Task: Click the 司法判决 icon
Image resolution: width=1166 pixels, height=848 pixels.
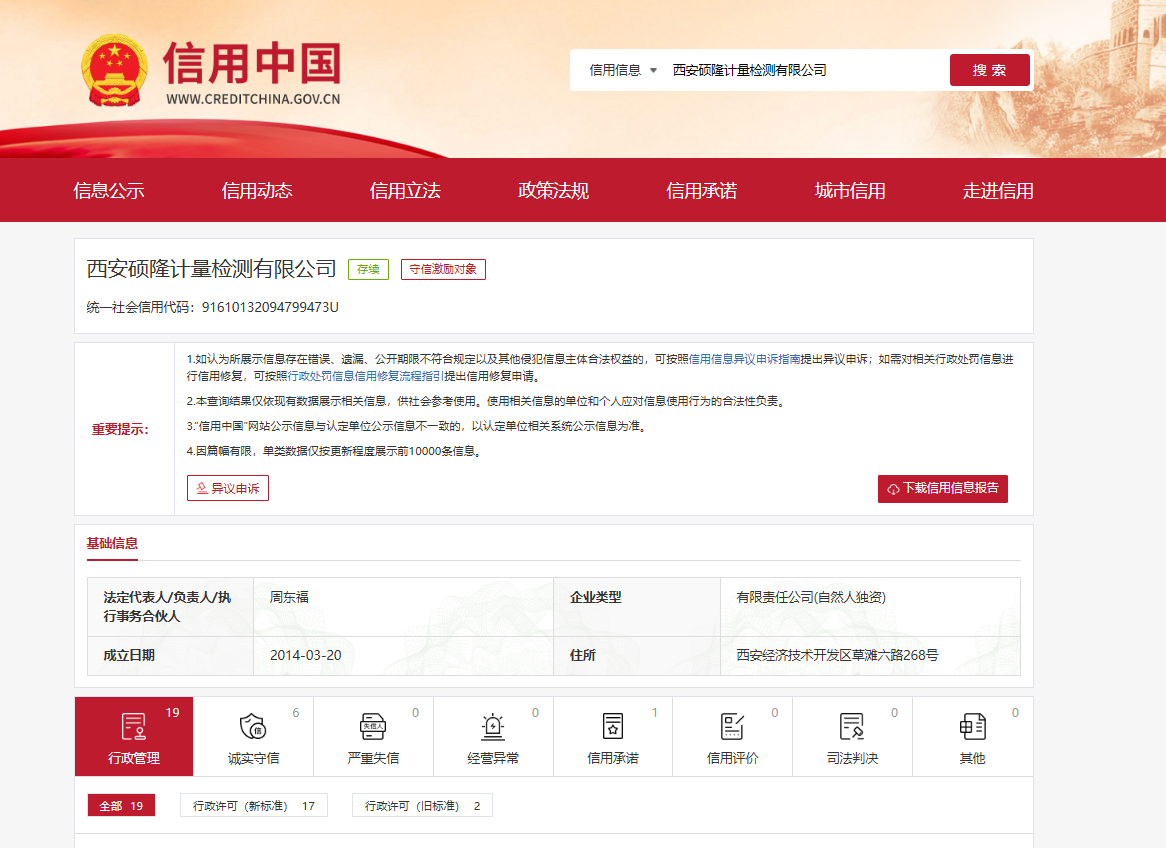Action: pos(852,727)
